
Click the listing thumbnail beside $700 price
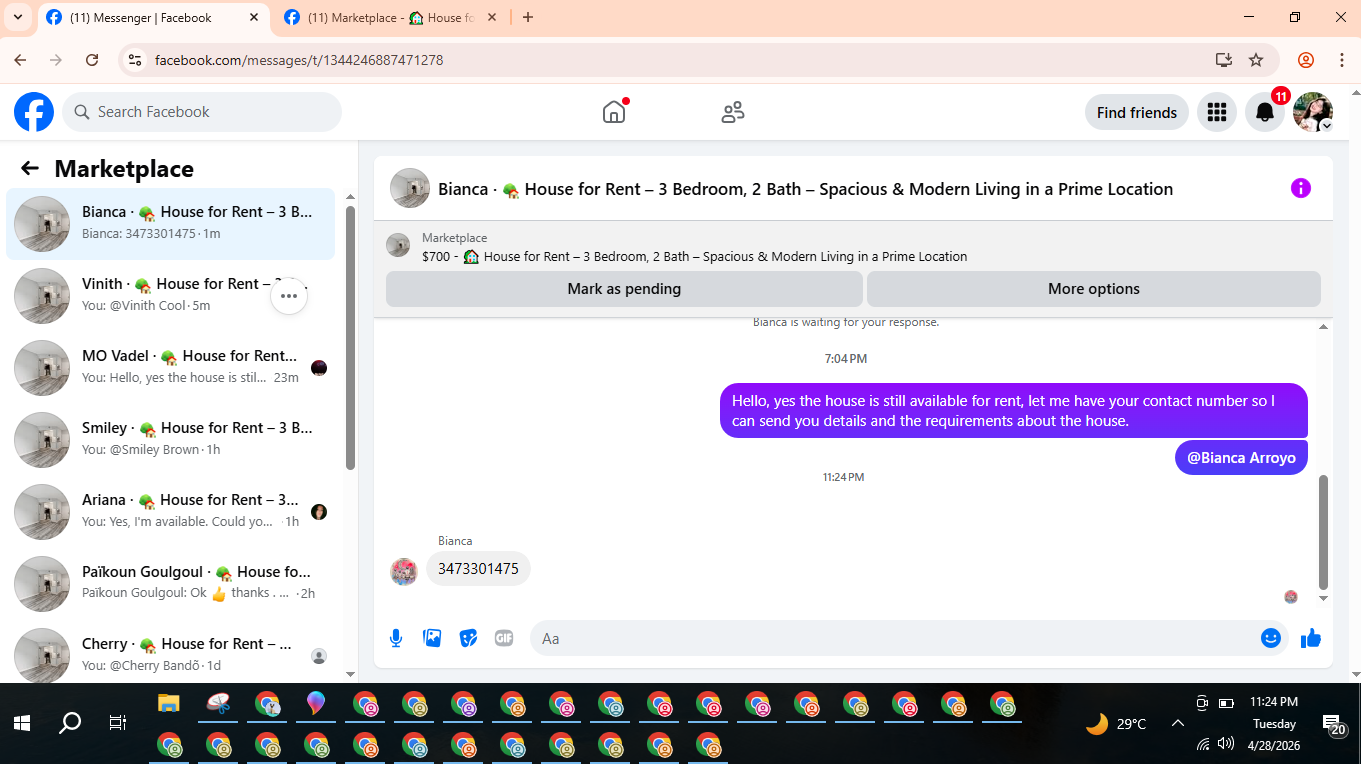[x=398, y=245]
